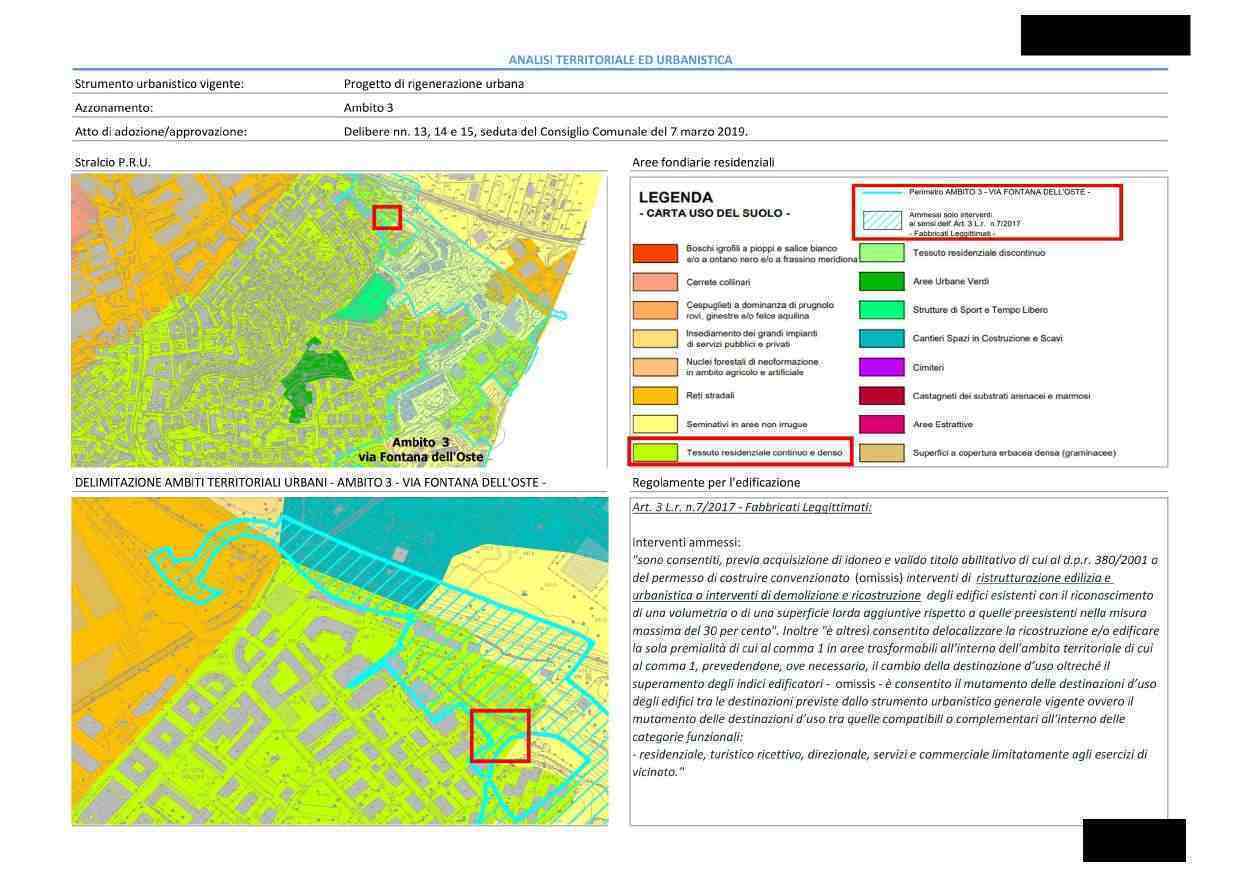Select the dark green Aree Urbane Verdi swatch
Image resolution: width=1240 pixels, height=876 pixels.
coord(882,282)
